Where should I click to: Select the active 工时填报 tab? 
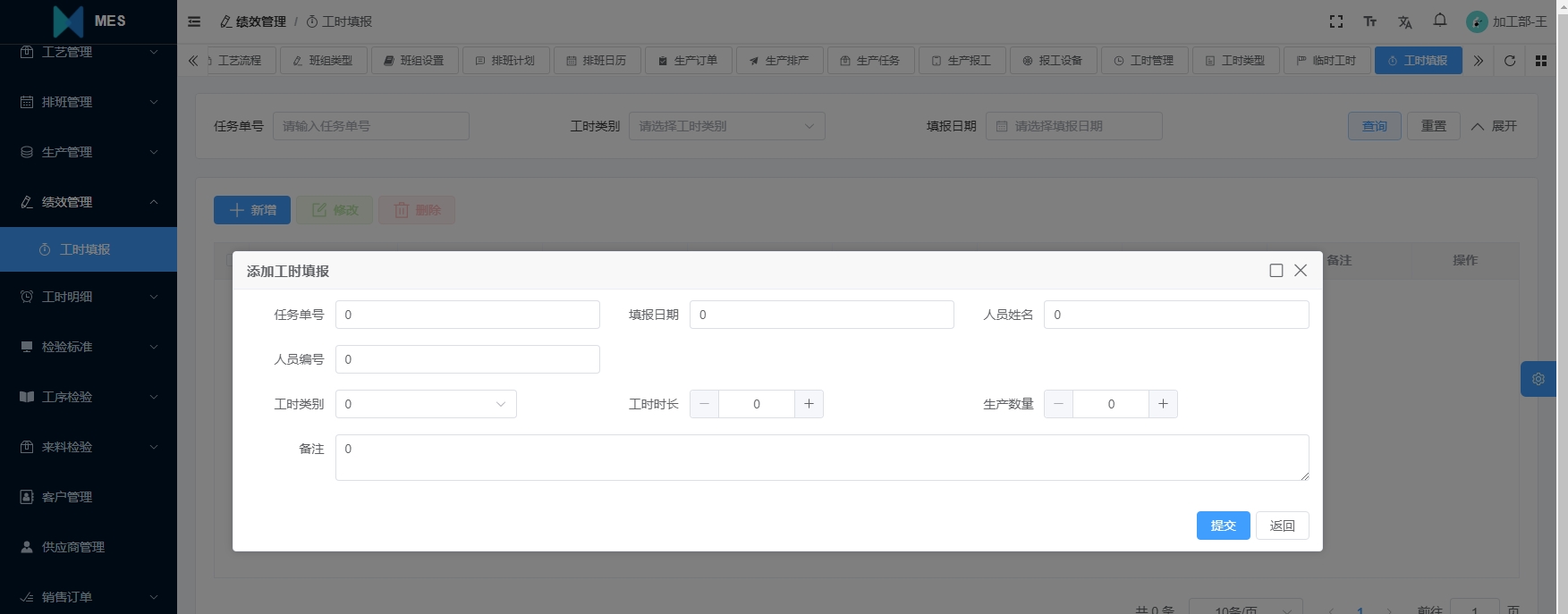[x=1419, y=61]
